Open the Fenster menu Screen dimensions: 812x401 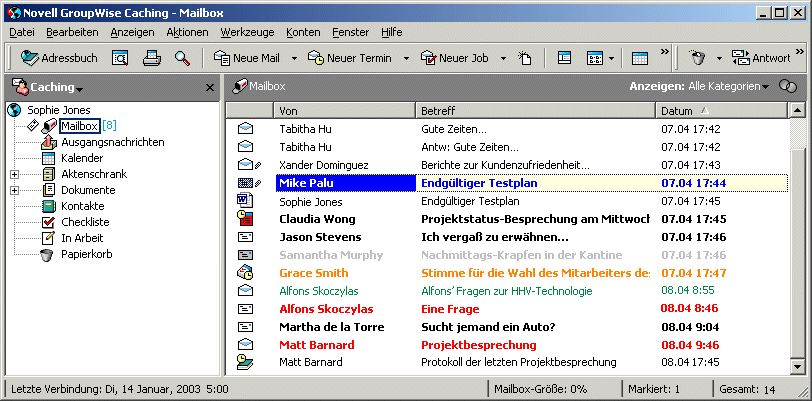click(351, 32)
